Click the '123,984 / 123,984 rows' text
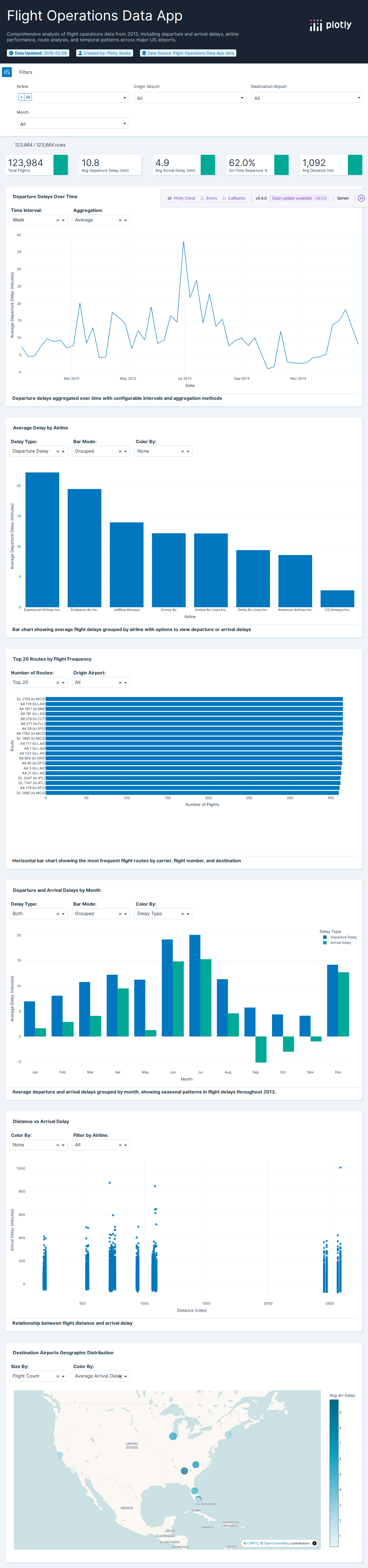 tap(40, 145)
